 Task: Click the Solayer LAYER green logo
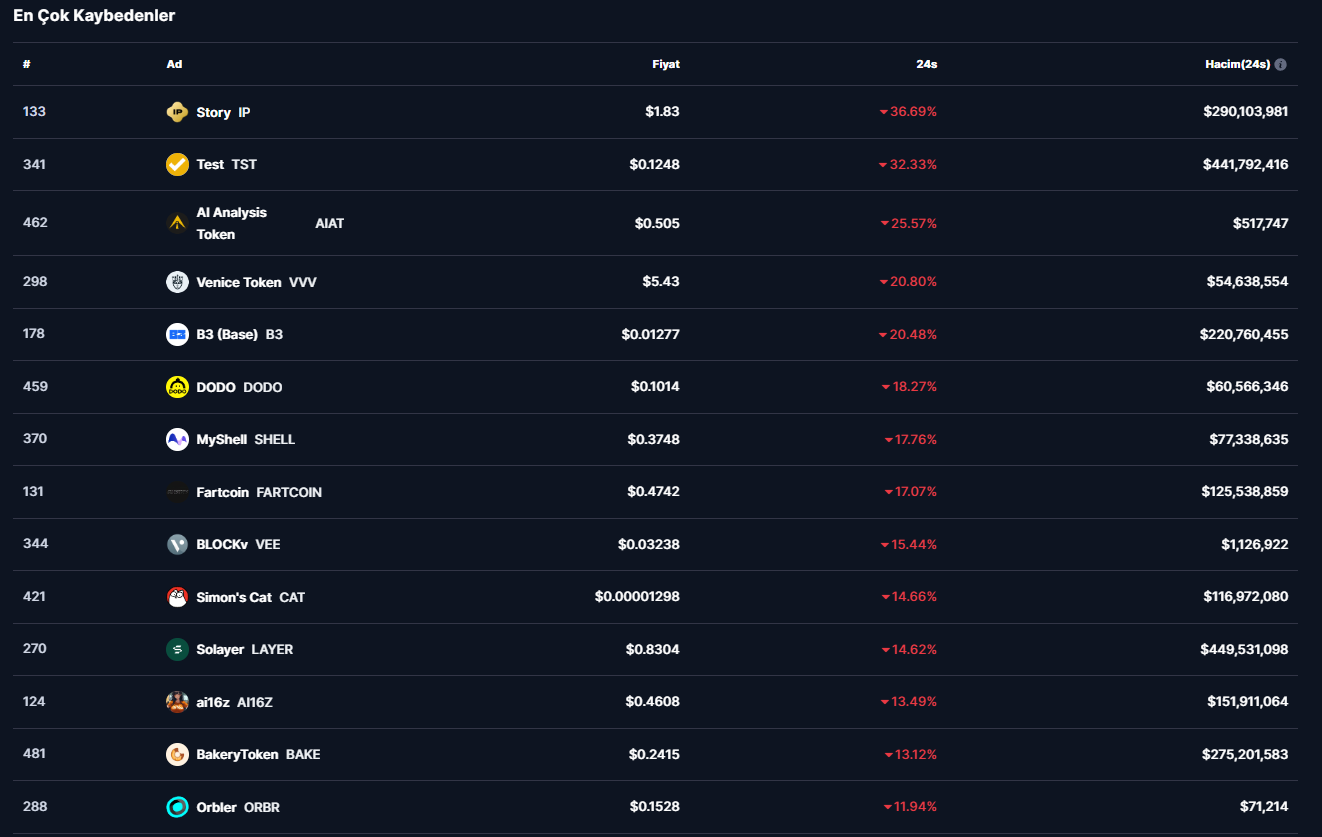coord(177,649)
